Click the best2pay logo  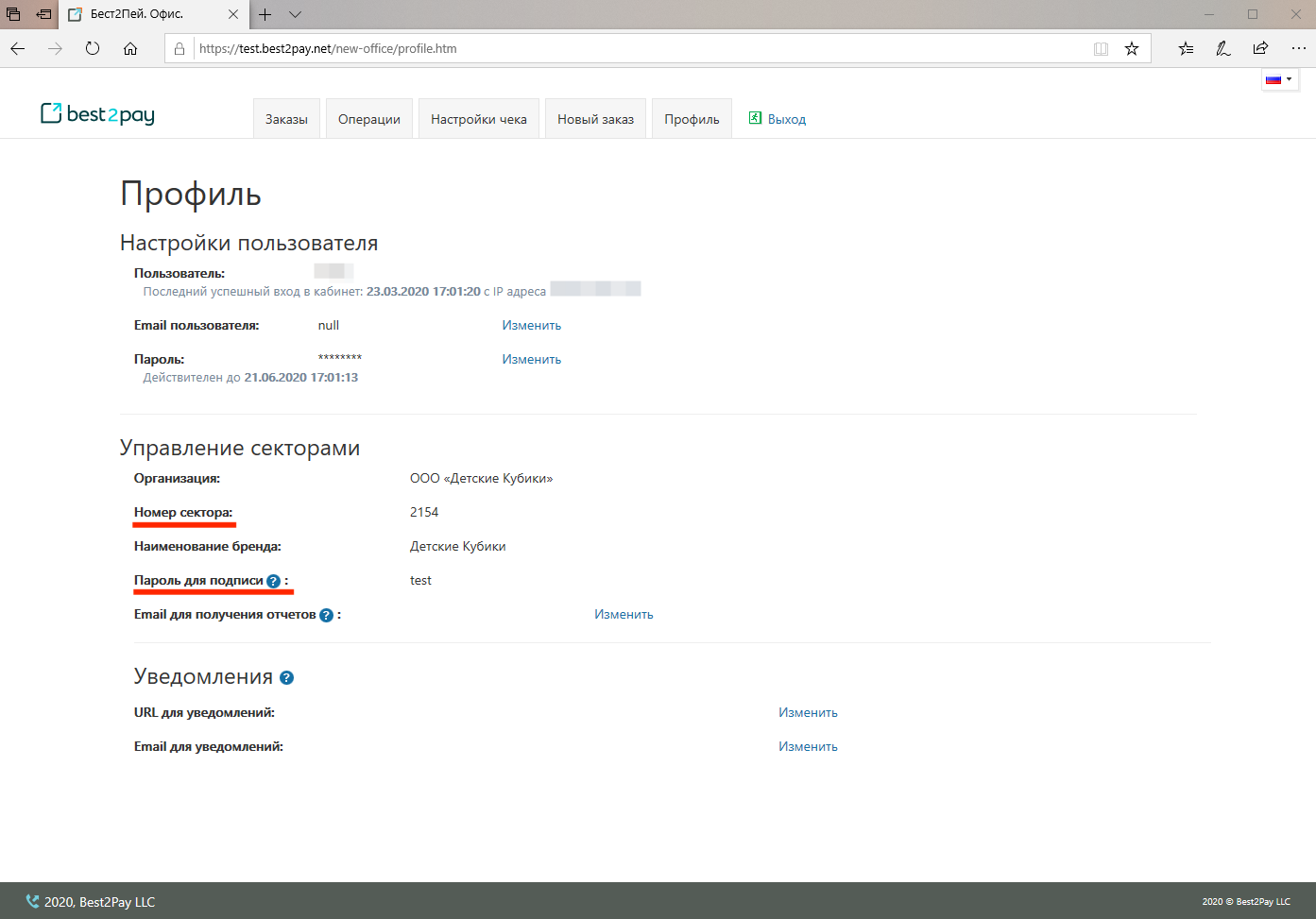[97, 114]
